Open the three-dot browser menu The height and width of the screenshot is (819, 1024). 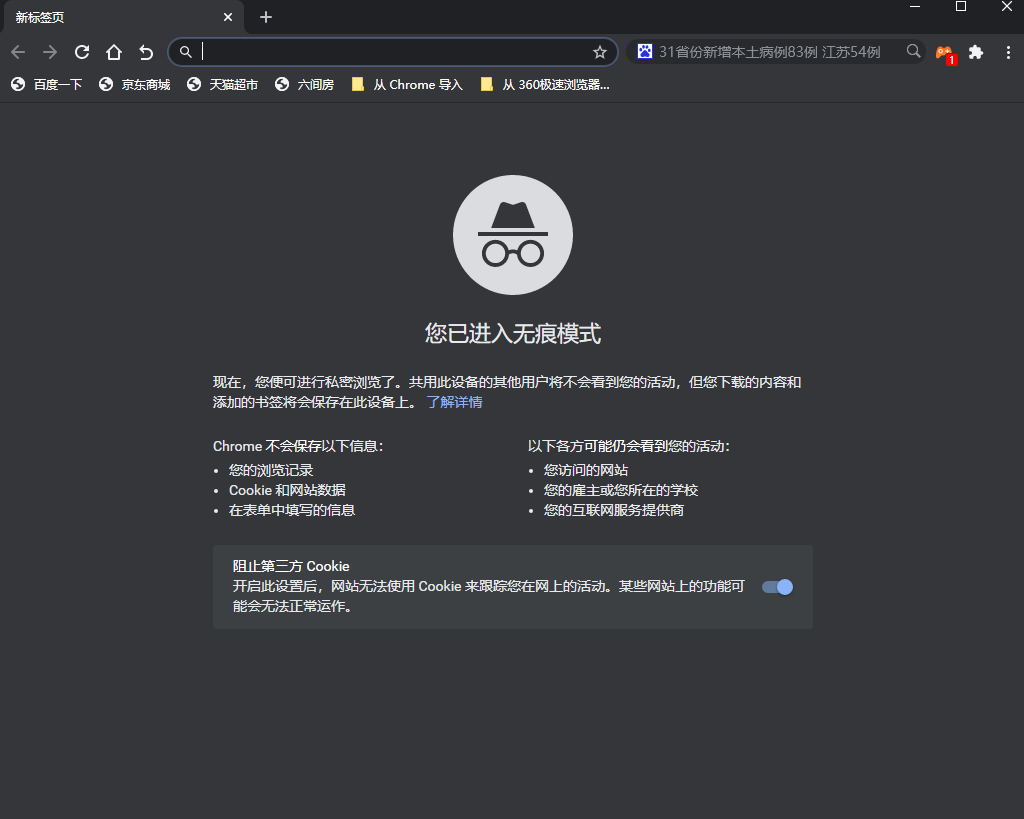pyautogui.click(x=1008, y=52)
